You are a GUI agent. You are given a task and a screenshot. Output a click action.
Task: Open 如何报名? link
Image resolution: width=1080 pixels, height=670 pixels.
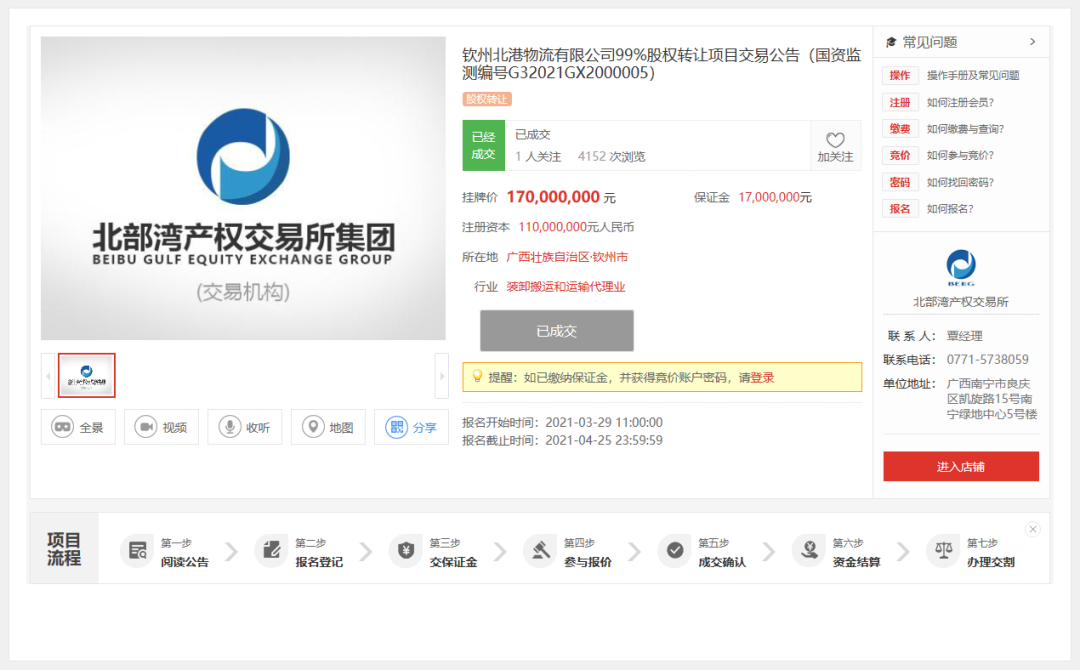(x=950, y=209)
